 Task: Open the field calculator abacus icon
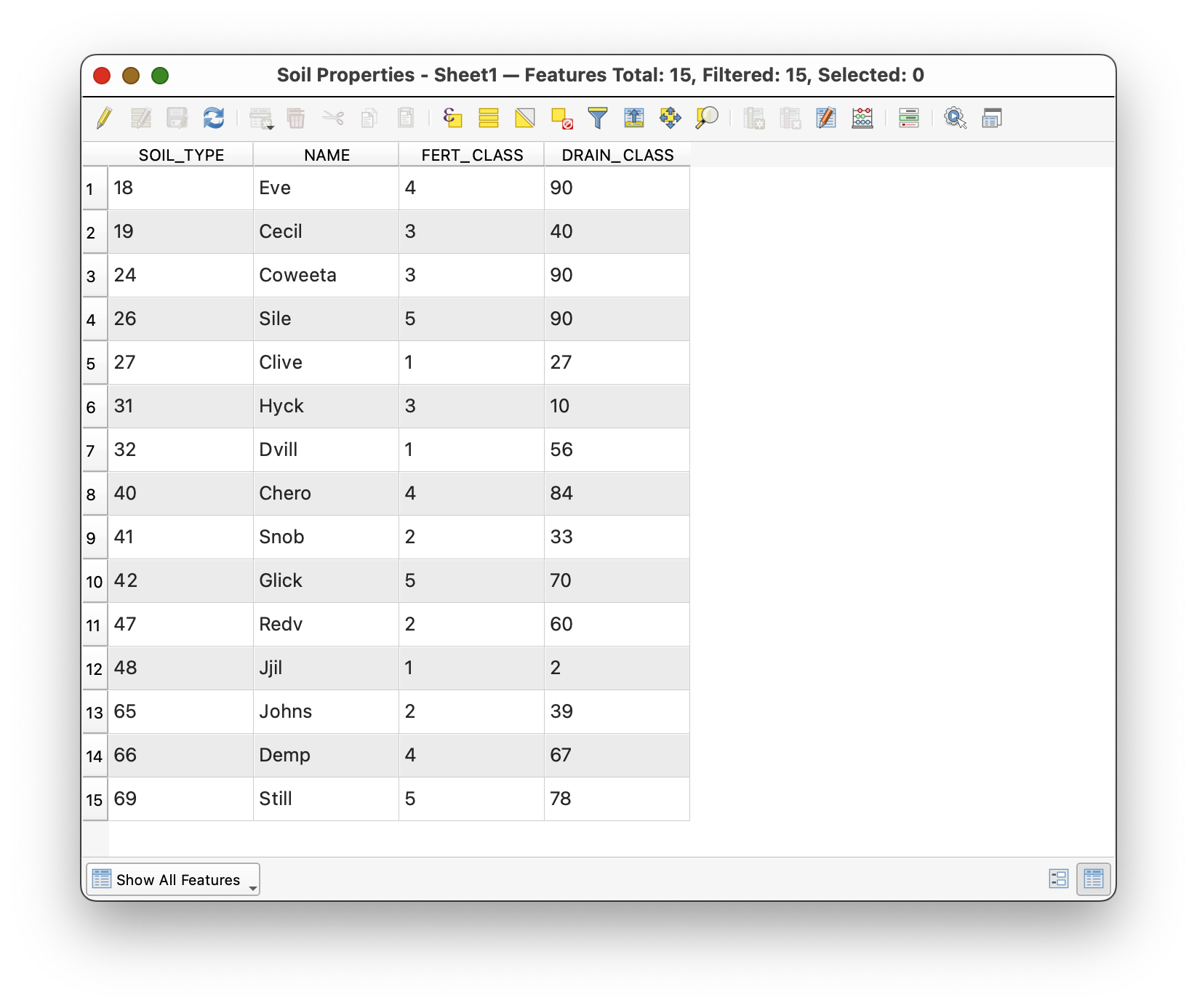coord(862,118)
